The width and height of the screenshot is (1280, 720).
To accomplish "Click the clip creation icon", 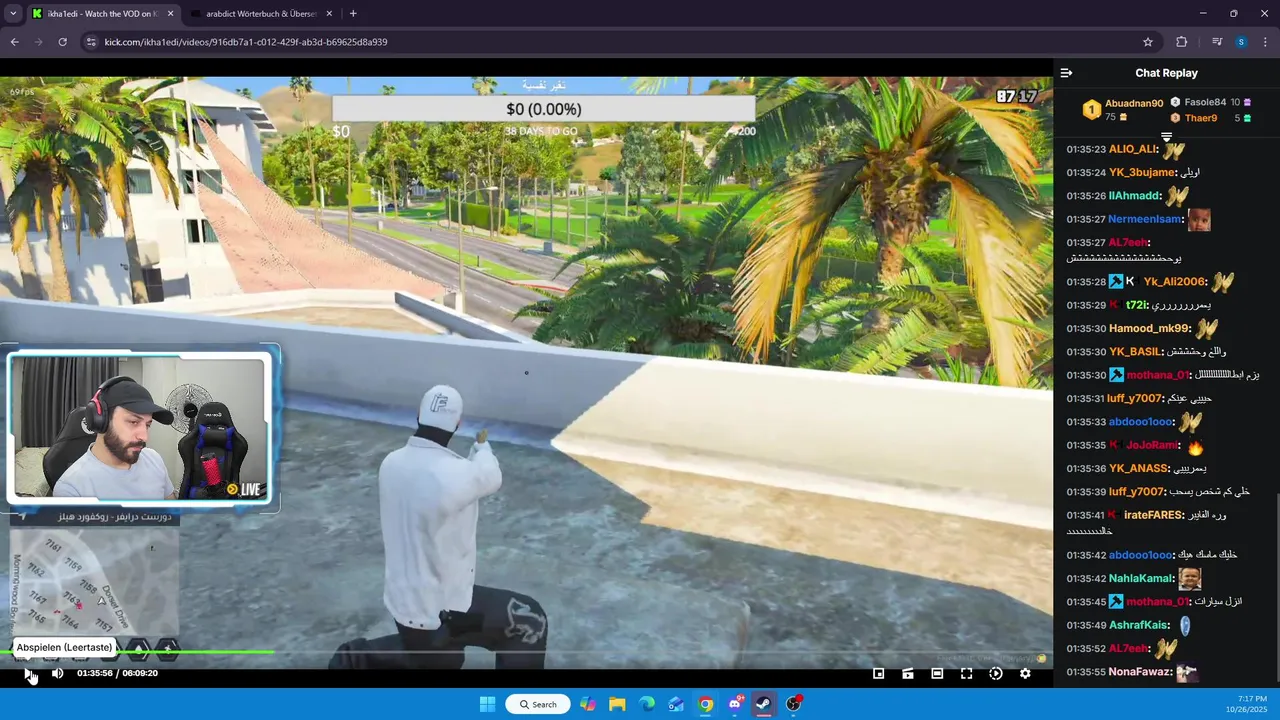I will (x=908, y=674).
